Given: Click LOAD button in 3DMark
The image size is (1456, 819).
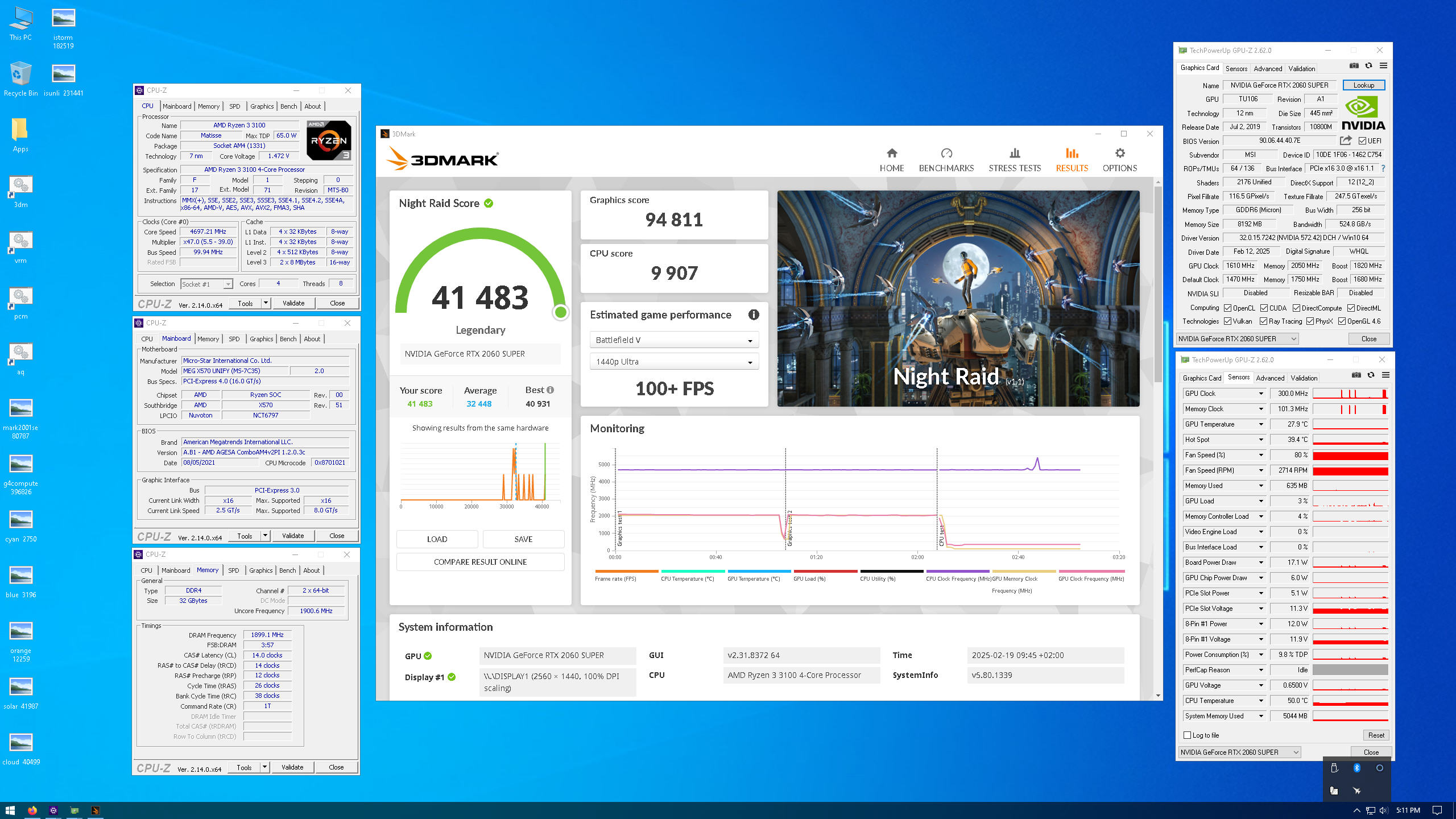Looking at the screenshot, I should [437, 539].
